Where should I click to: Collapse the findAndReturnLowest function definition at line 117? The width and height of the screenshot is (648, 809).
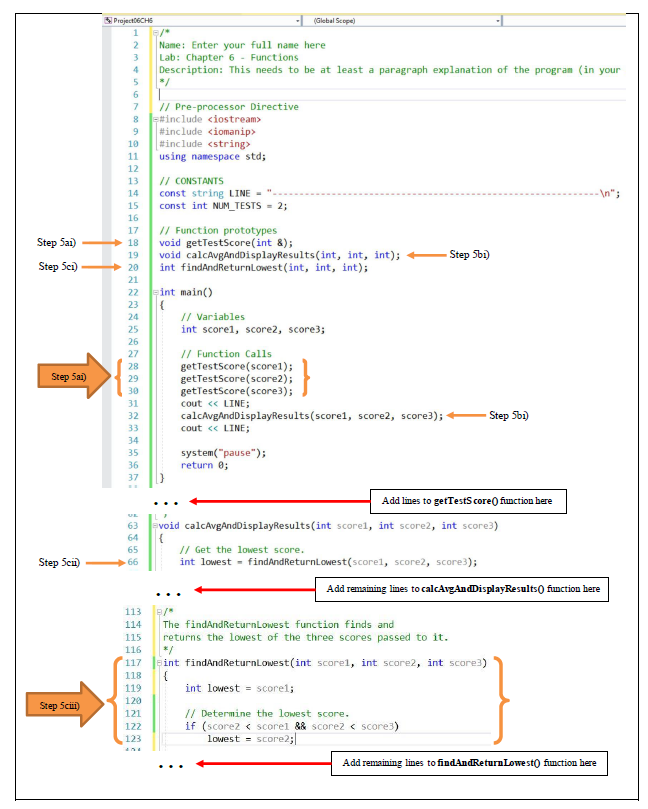[x=159, y=663]
